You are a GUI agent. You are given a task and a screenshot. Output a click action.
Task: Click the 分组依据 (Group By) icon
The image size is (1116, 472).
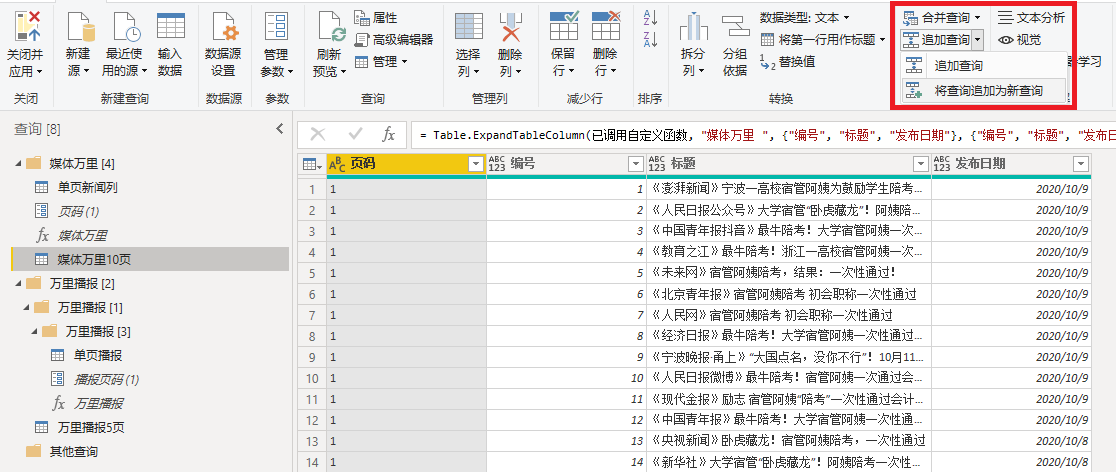[x=735, y=30]
